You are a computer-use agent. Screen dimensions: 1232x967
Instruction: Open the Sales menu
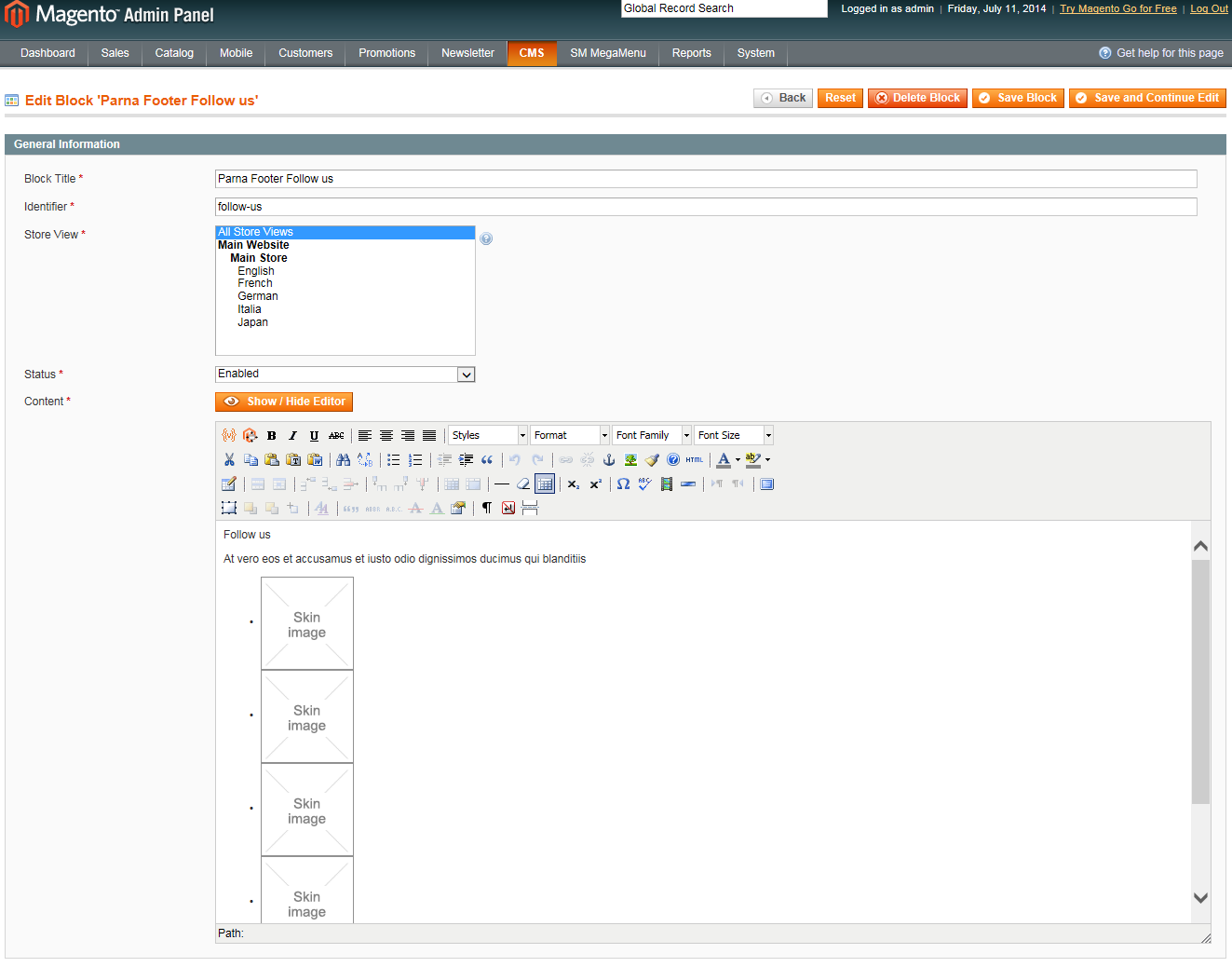[x=115, y=53]
